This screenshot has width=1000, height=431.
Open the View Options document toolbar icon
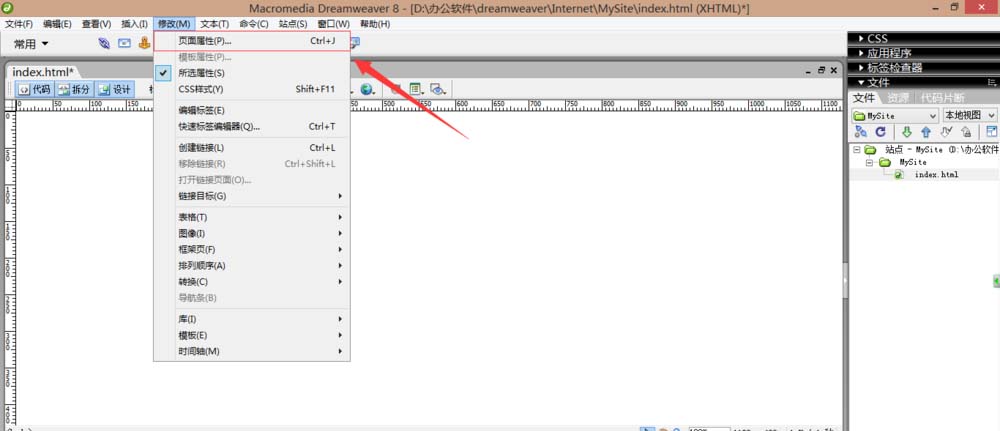[x=418, y=89]
